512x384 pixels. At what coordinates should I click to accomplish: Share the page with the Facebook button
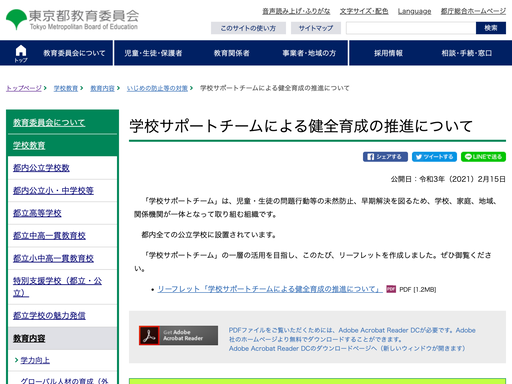point(385,157)
